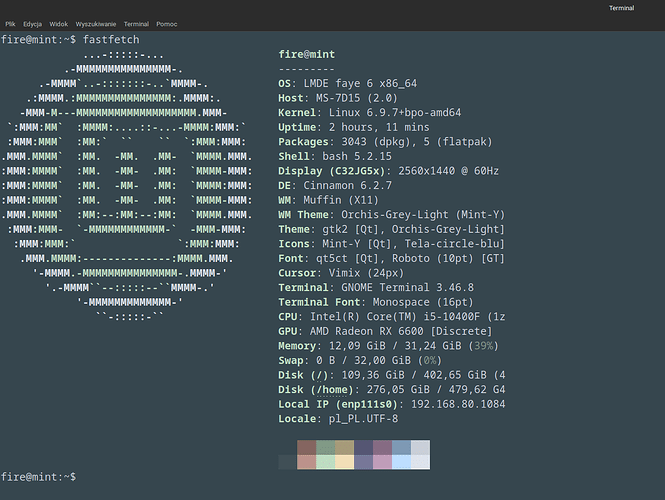Viewport: 665px width, 500px height.
Task: Click the 'Display (C32JG5x)' line
Action: tap(388, 171)
